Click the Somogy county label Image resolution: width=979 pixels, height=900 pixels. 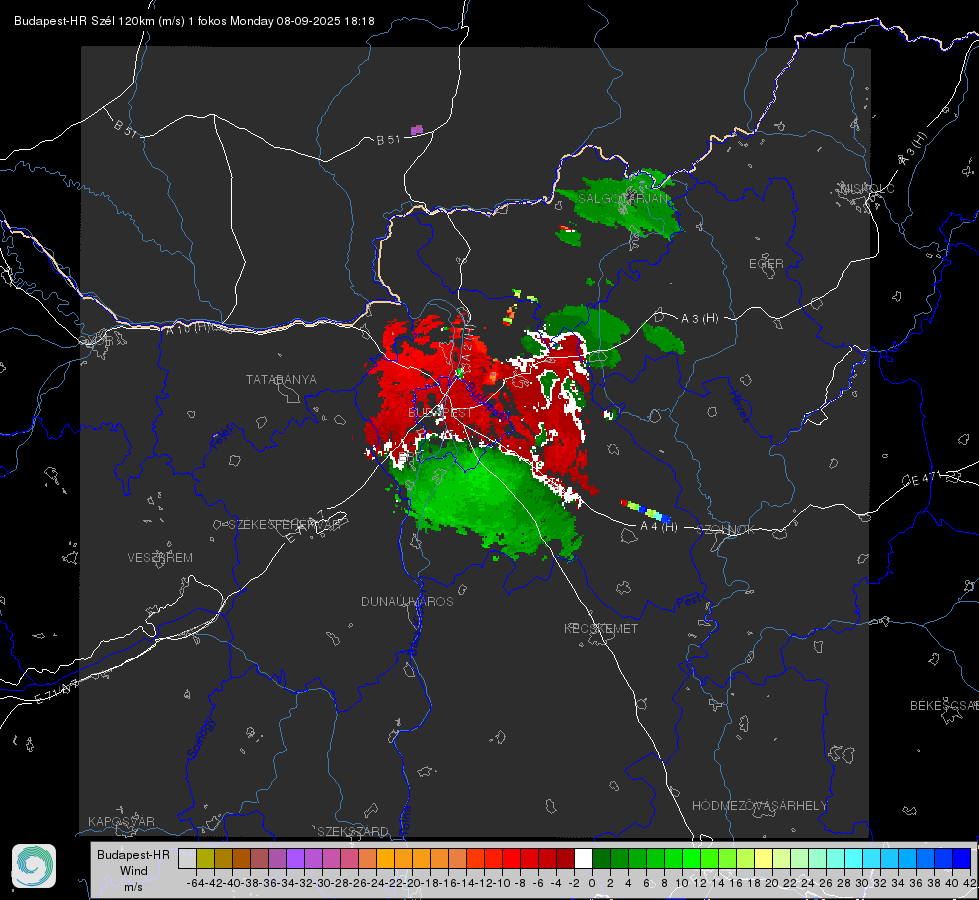coord(200,739)
